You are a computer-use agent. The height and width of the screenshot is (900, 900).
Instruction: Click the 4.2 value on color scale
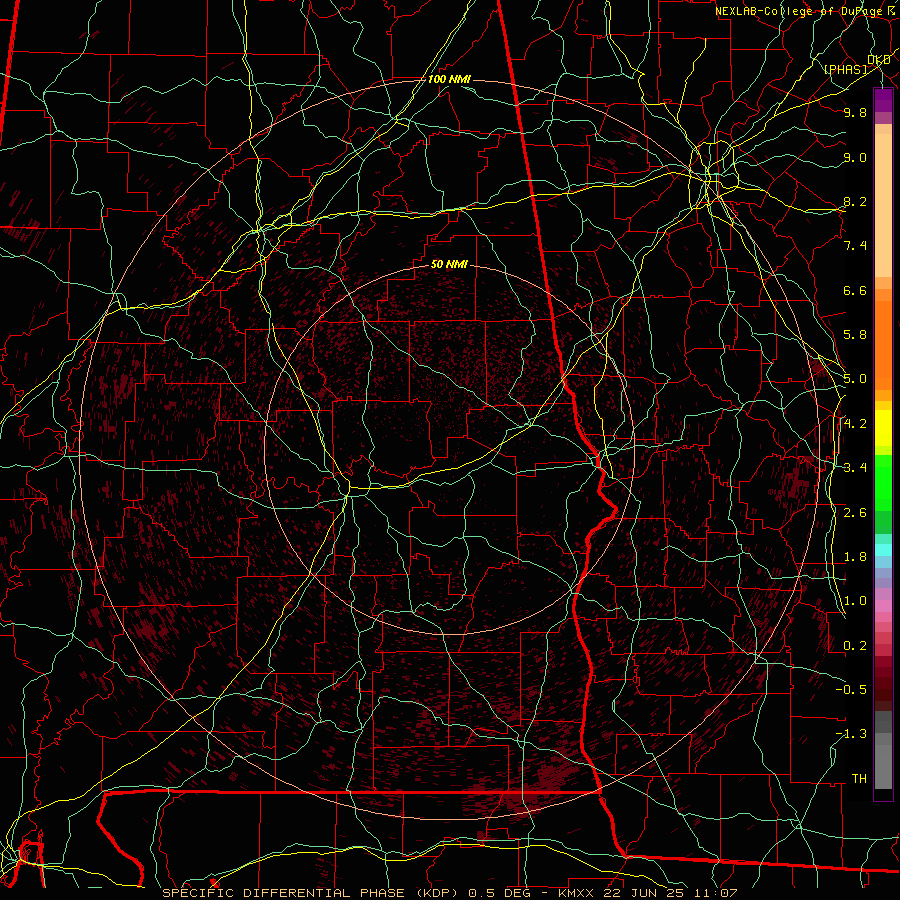(855, 424)
